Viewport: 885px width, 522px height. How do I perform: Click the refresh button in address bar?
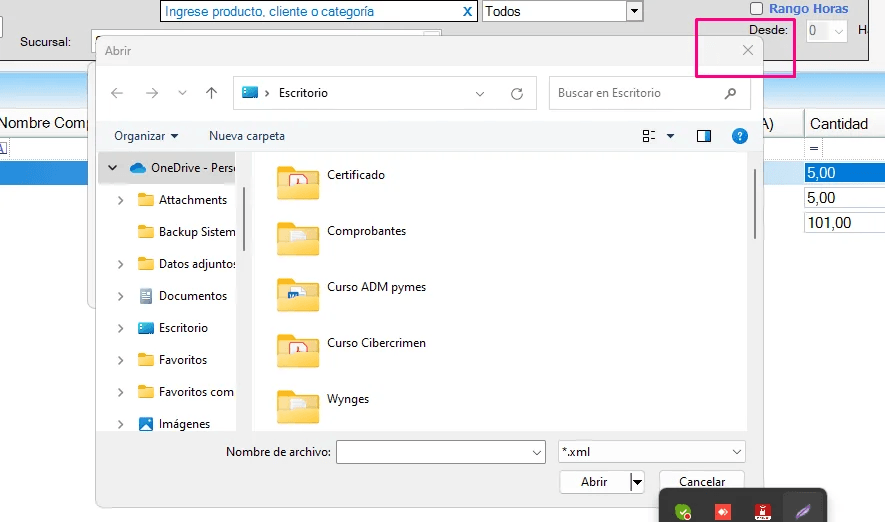[x=517, y=93]
